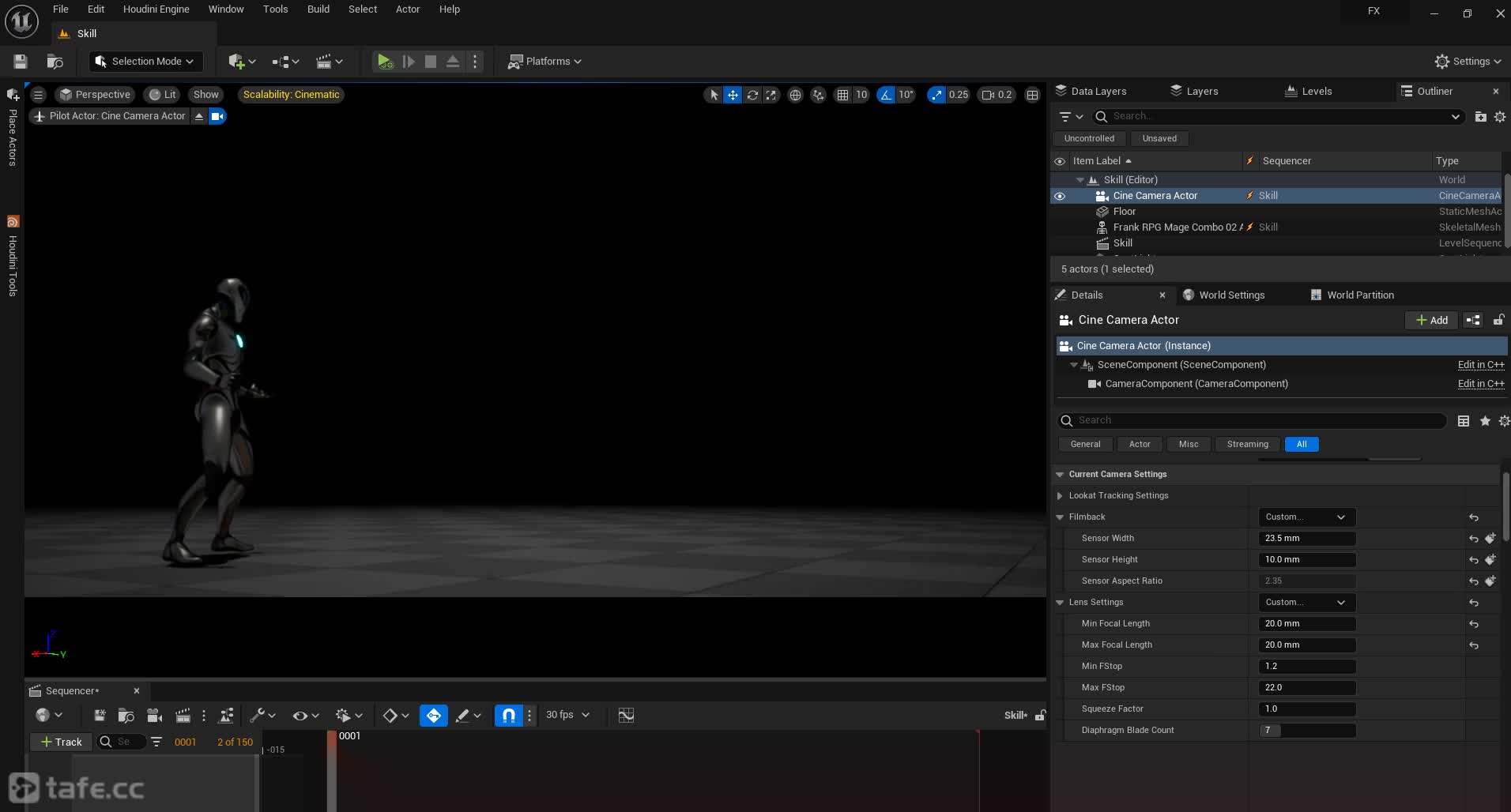Collapse Skill (Editor) tree in Outliner
This screenshot has width=1511, height=812.
tap(1080, 180)
